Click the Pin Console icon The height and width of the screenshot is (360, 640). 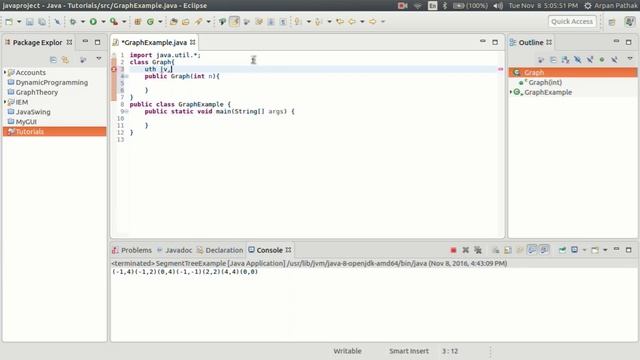pos(562,250)
